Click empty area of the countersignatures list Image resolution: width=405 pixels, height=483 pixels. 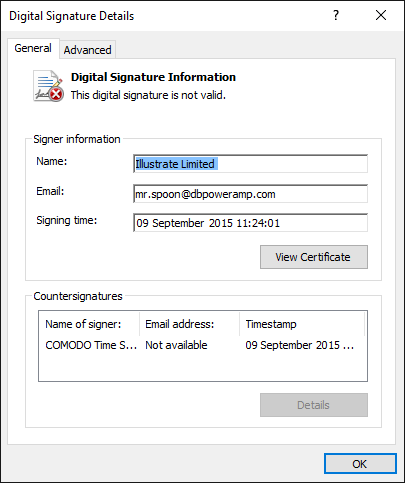click(202, 367)
